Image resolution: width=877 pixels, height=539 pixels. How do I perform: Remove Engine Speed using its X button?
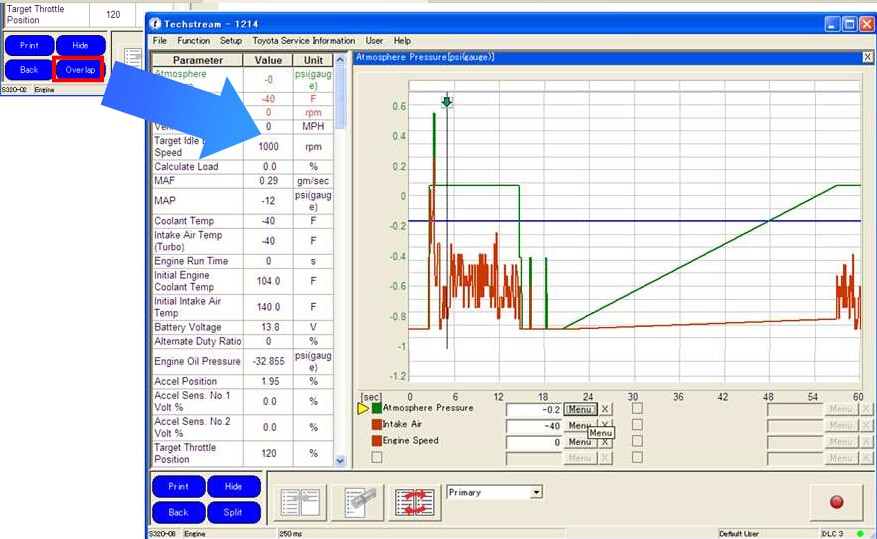click(x=605, y=442)
